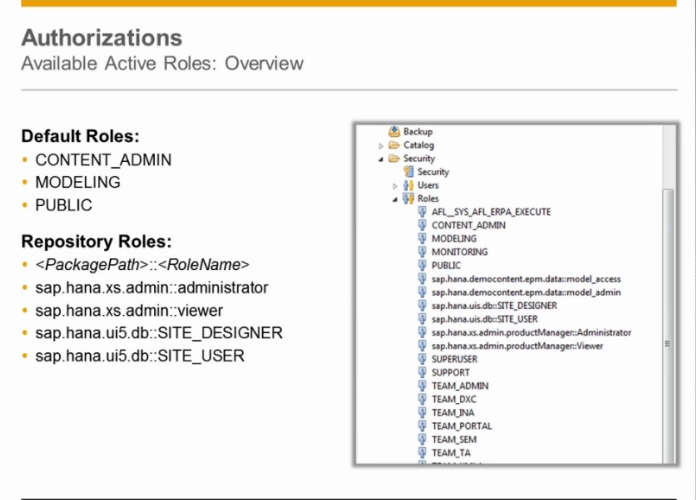696x500 pixels.
Task: Click role icon beside productManager::Viewer
Action: click(423, 345)
